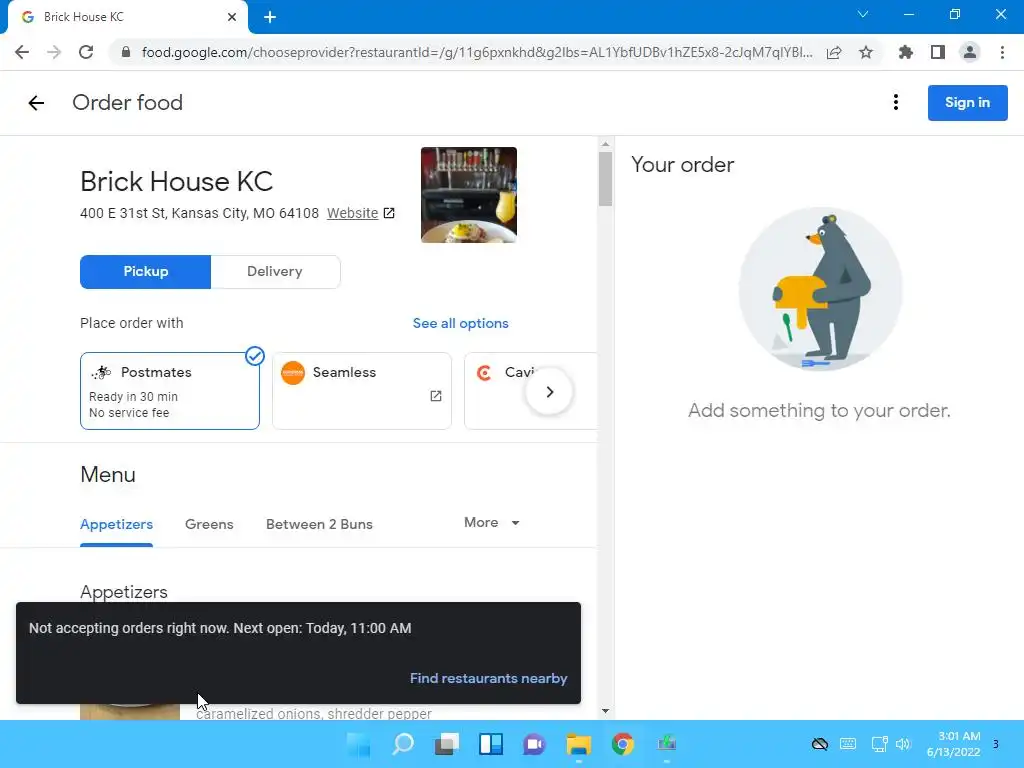
Task: Bookmark this page with the star icon
Action: click(x=866, y=52)
